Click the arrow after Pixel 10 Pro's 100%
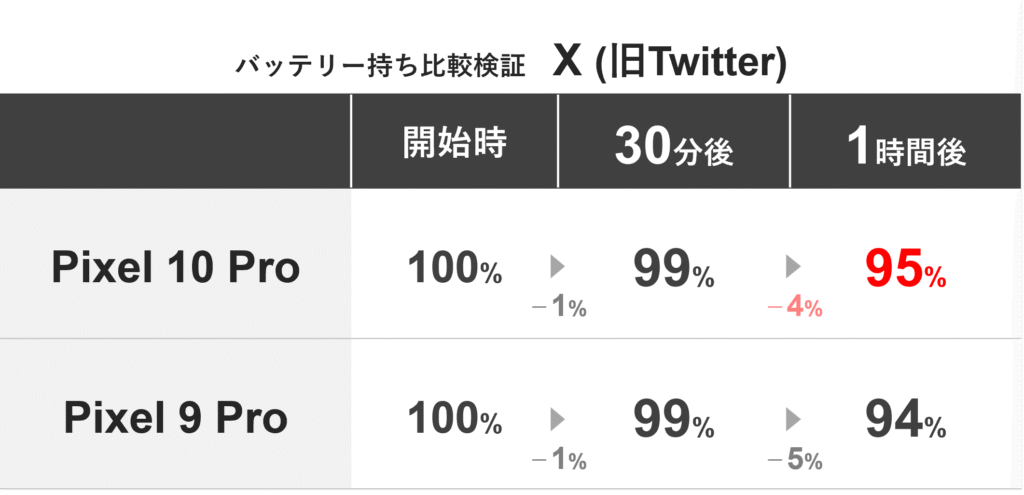1024x495 pixels. [x=558, y=267]
